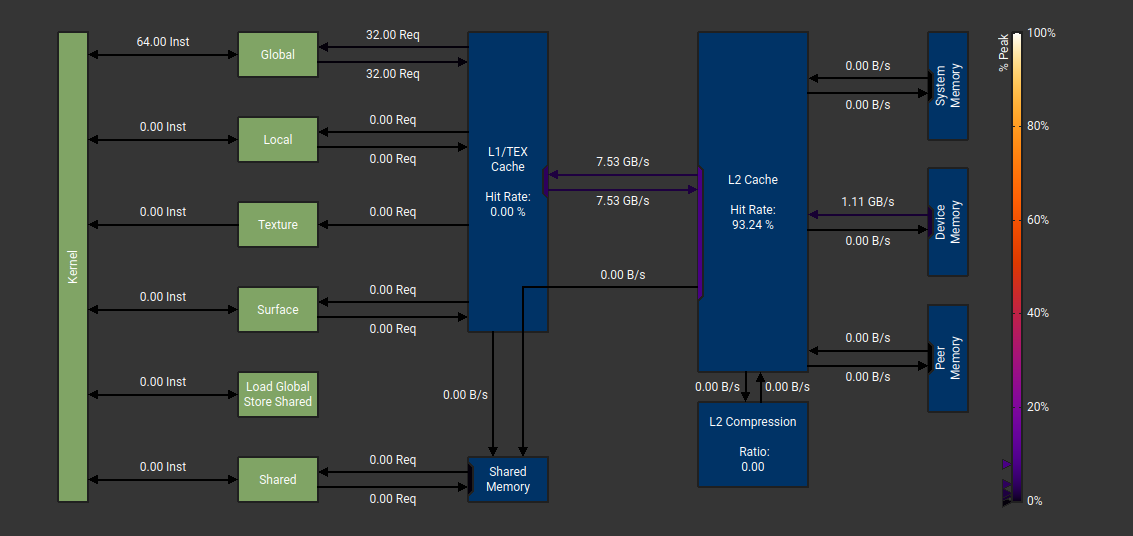The height and width of the screenshot is (536, 1133).
Task: Click the 100% scale label
Action: (x=1041, y=33)
